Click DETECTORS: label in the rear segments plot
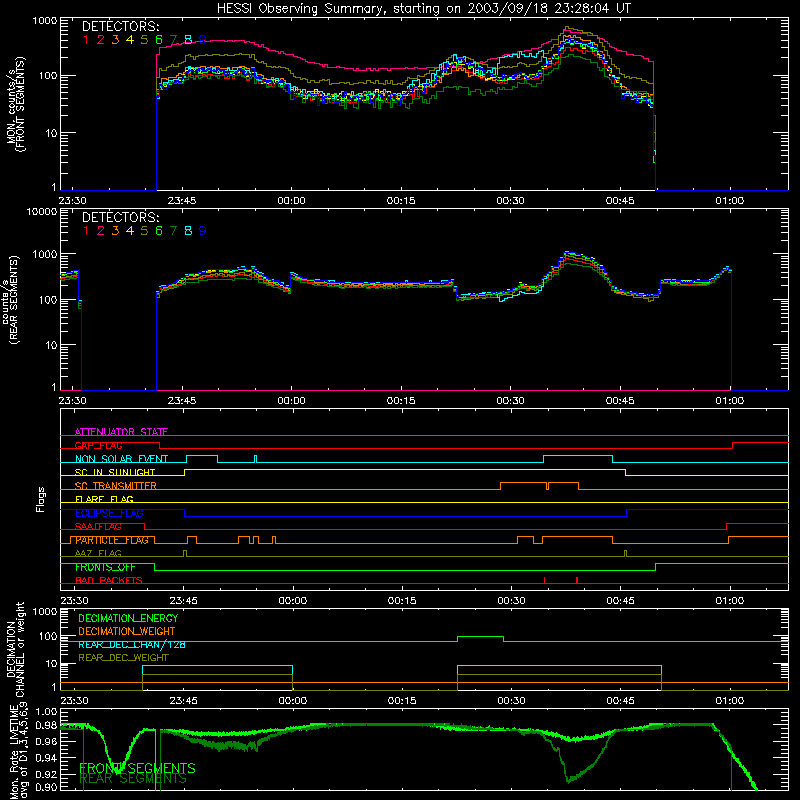800x800 pixels. coord(120,217)
